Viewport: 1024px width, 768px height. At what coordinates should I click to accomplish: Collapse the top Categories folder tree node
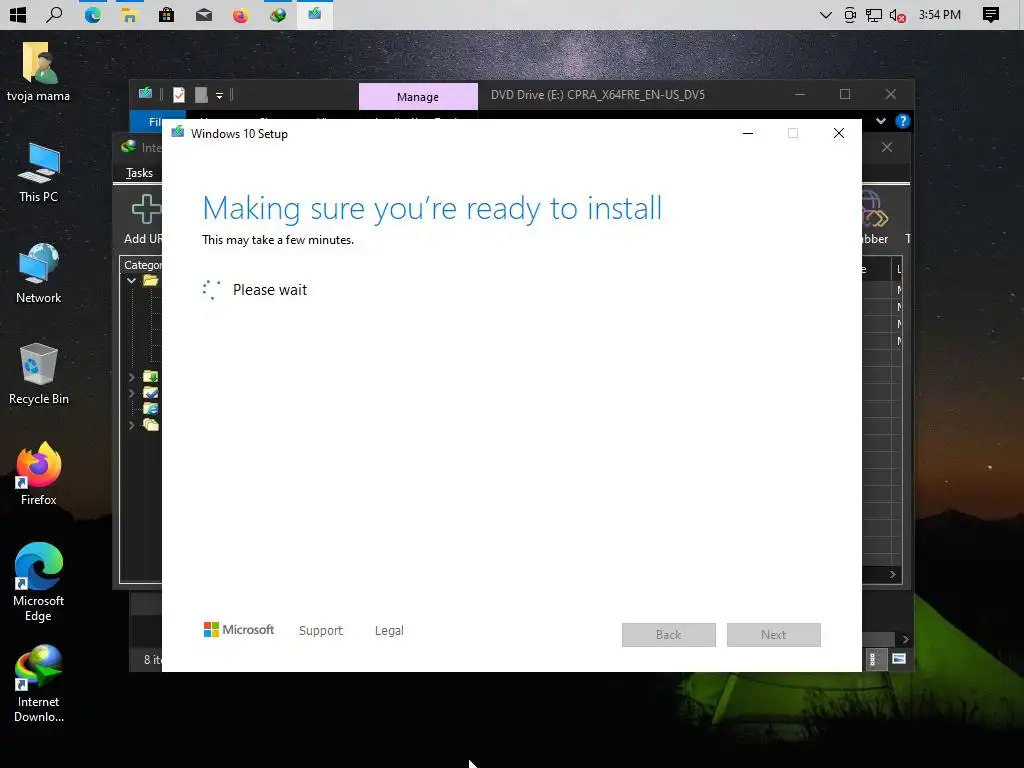pos(132,281)
